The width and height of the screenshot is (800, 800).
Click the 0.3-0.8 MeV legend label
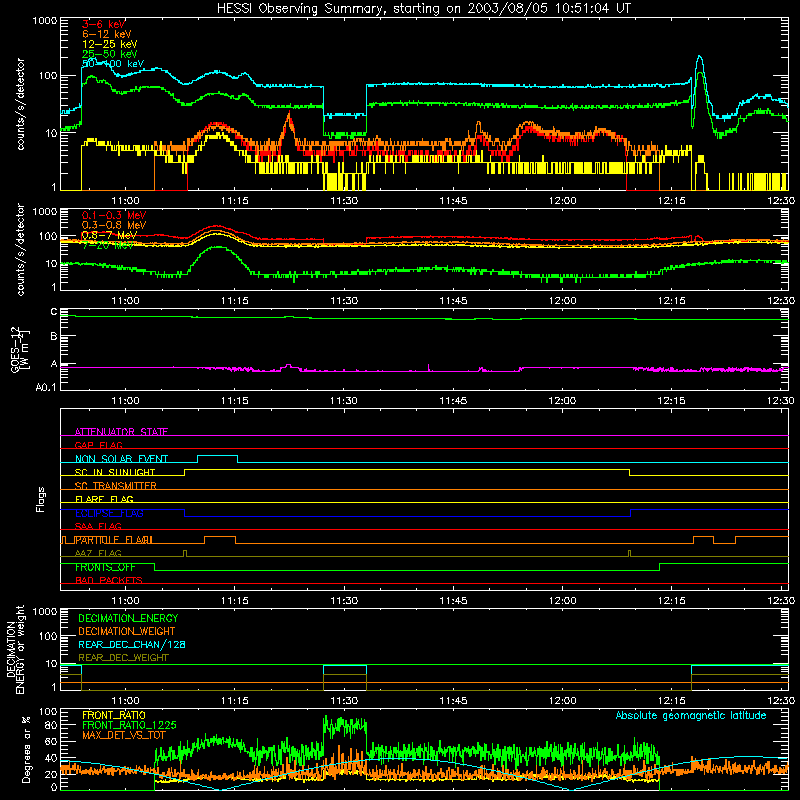click(114, 225)
